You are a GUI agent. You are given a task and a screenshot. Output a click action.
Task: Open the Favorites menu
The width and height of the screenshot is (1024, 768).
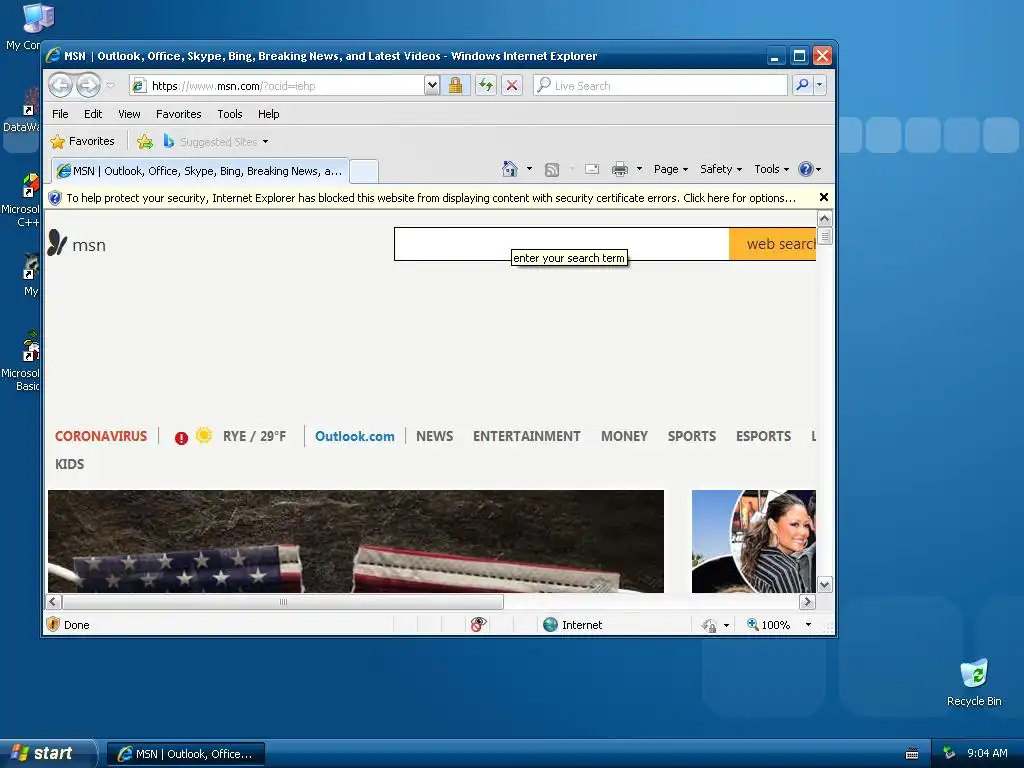pyautogui.click(x=178, y=114)
